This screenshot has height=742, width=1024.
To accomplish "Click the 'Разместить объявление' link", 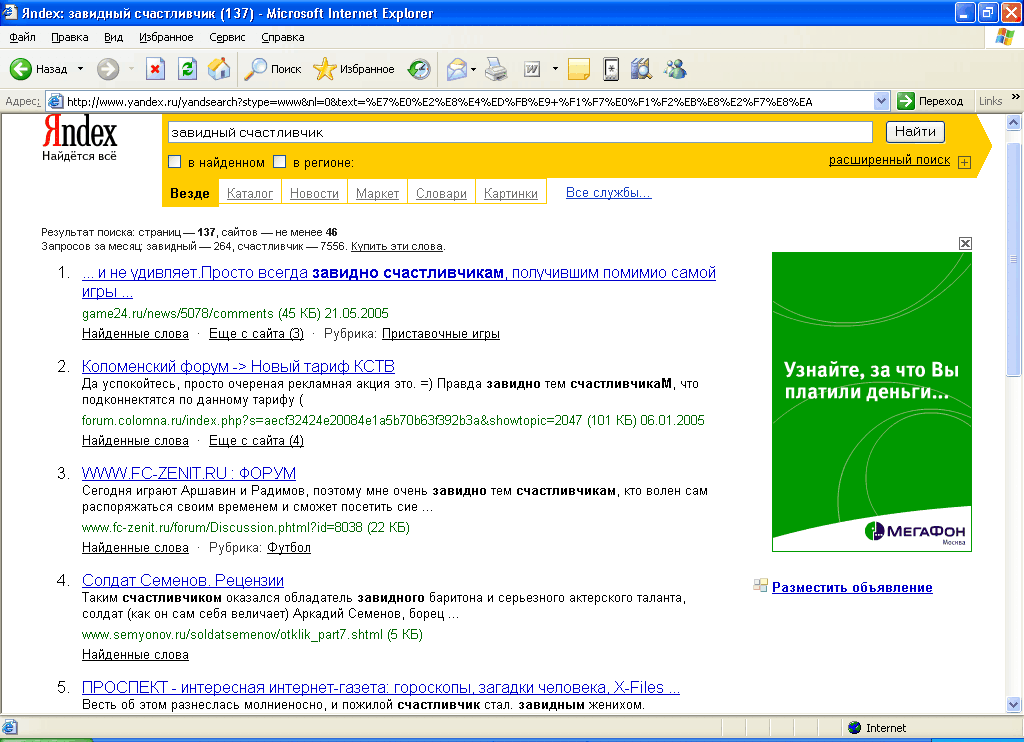I will coord(852,587).
